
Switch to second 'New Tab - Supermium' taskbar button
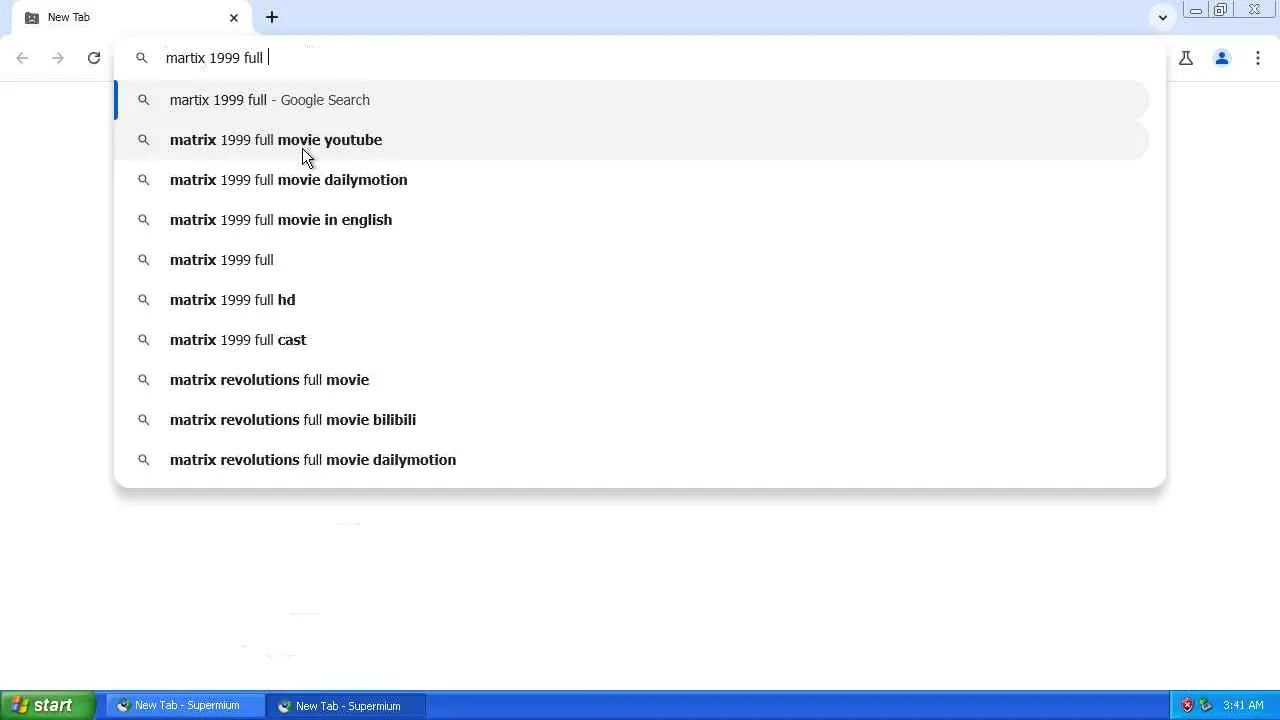pos(346,706)
